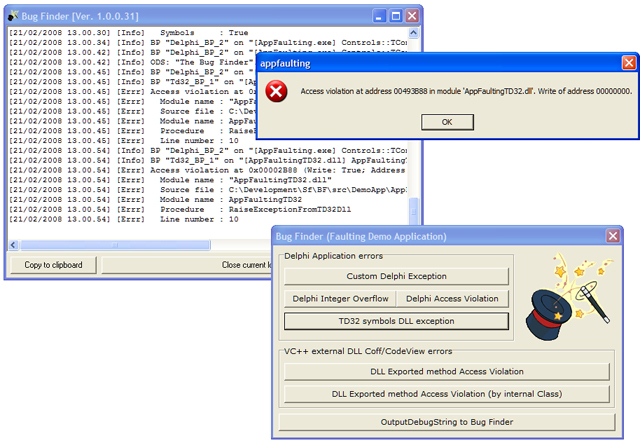Click the red error icon in appfaulting dialog
The height and width of the screenshot is (443, 640).
[276, 91]
